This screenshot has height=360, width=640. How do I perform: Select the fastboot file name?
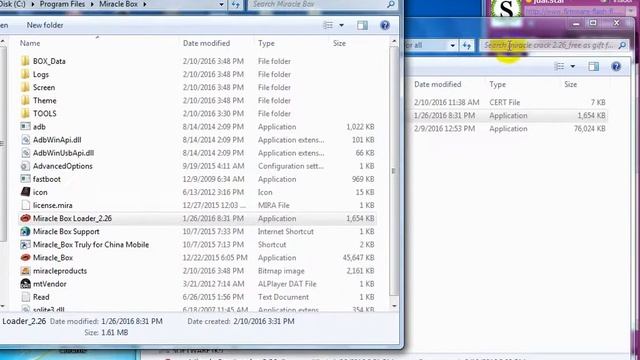(47, 179)
